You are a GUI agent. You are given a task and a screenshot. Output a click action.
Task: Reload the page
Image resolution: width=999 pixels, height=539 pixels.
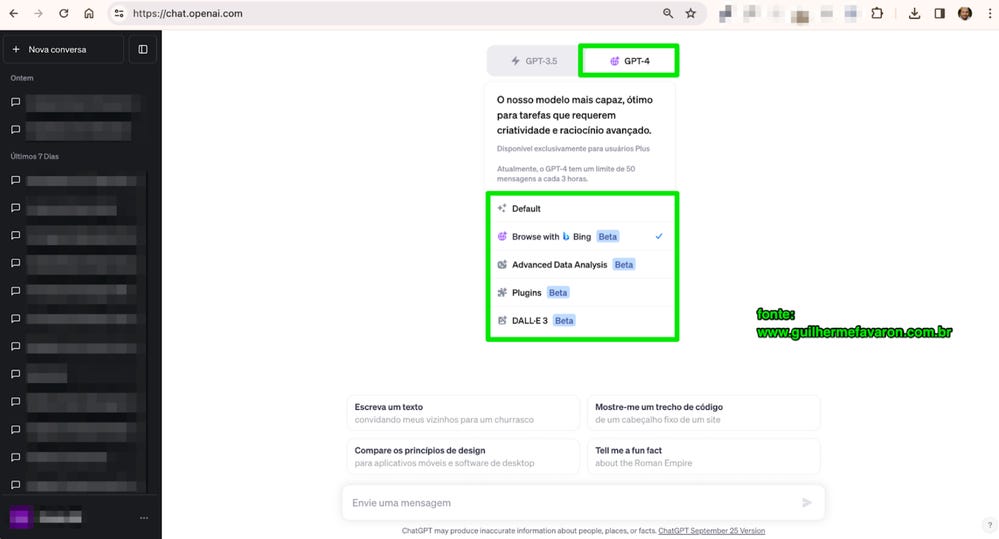pos(64,13)
